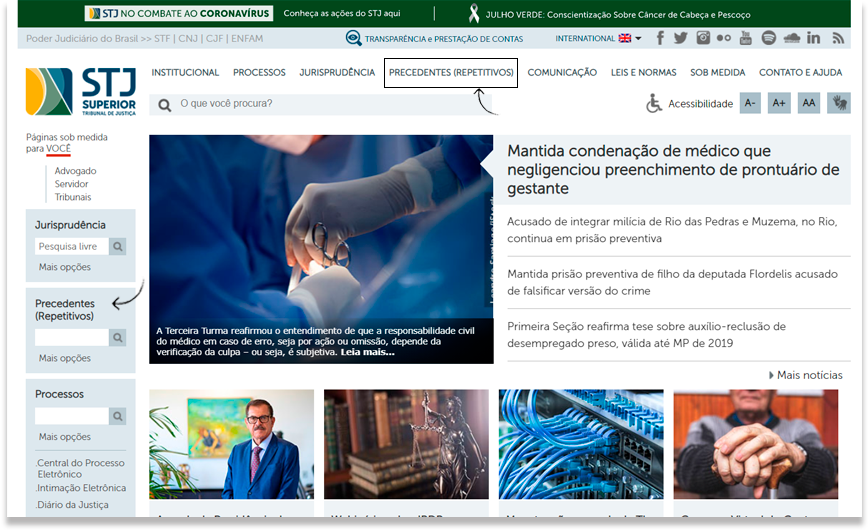Open Intimação Eletrônica link
The height and width of the screenshot is (531, 868).
point(81,488)
